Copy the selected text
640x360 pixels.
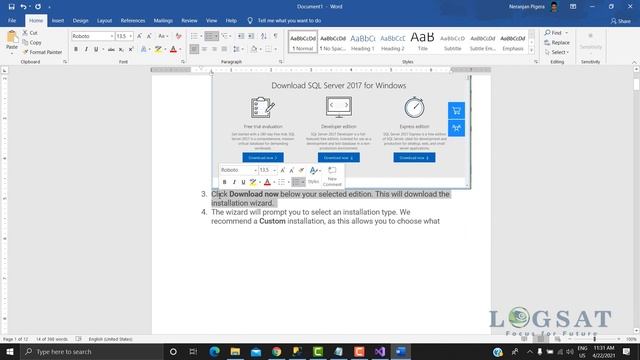pos(32,42)
